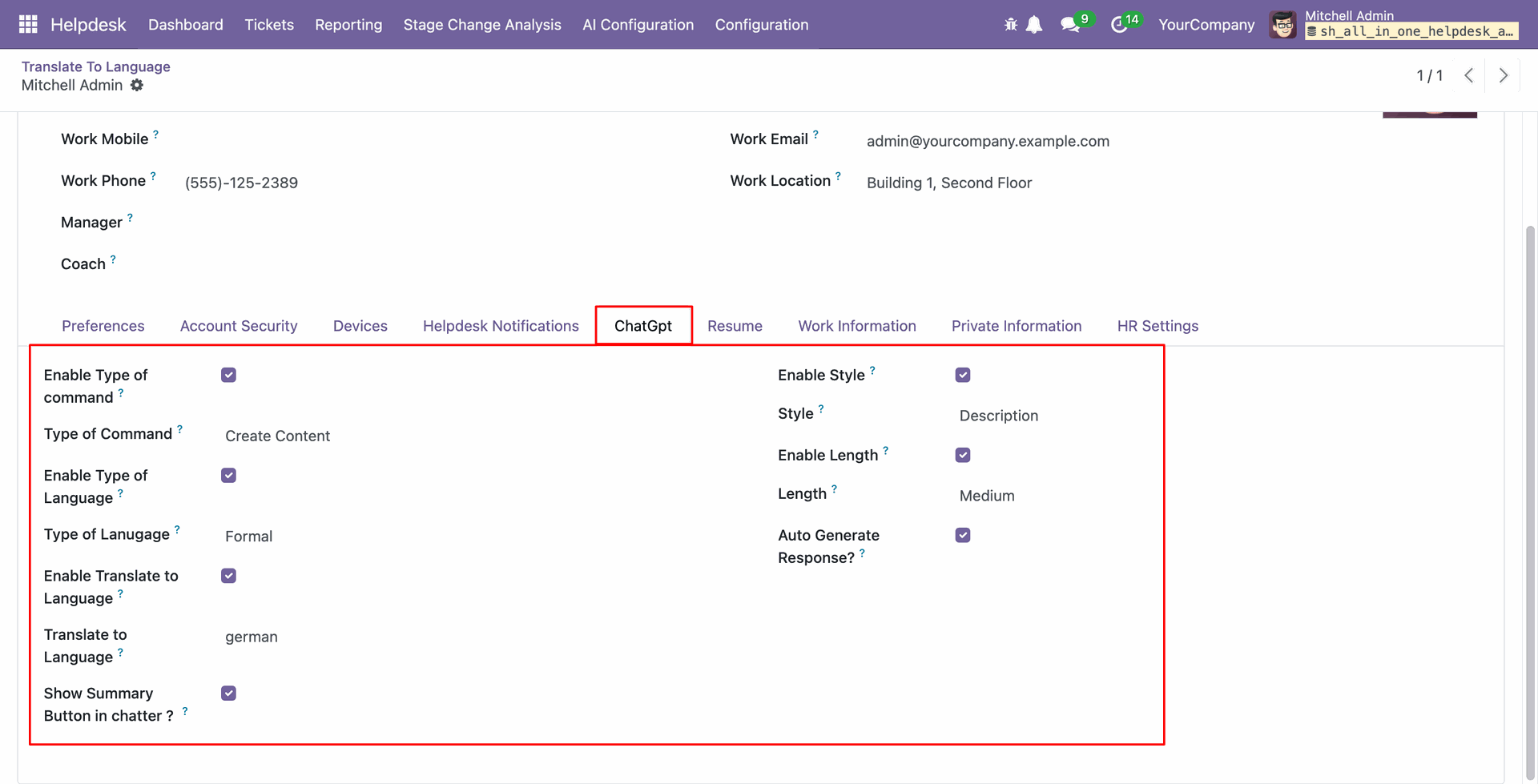Toggle Auto Generate Response checkbox
Screen dimensions: 1538x784
963,535
